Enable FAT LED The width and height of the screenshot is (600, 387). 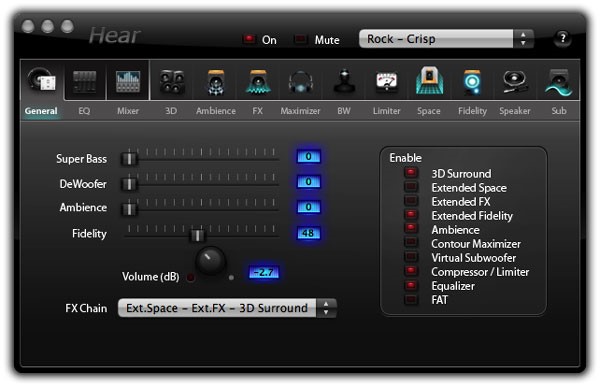point(411,299)
